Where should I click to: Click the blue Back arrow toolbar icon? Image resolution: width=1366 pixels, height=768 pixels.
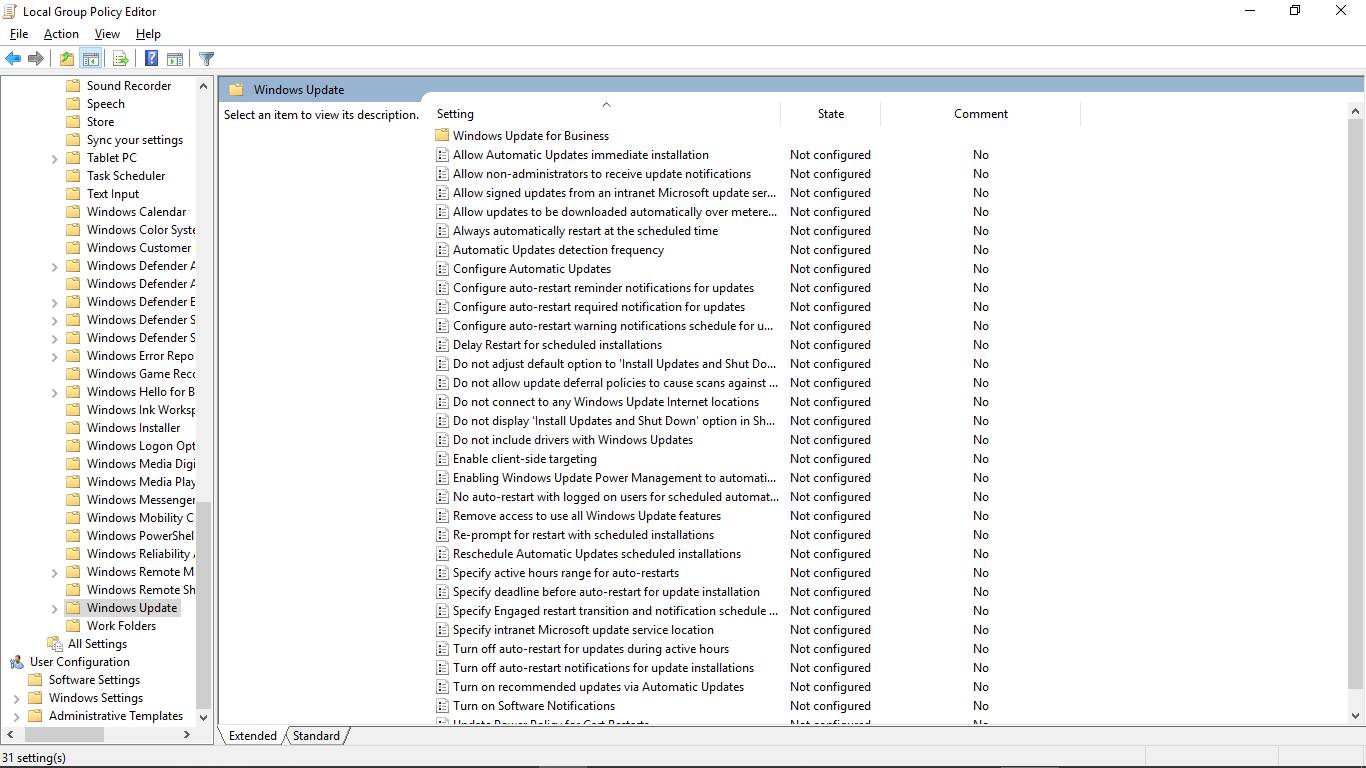click(x=13, y=59)
